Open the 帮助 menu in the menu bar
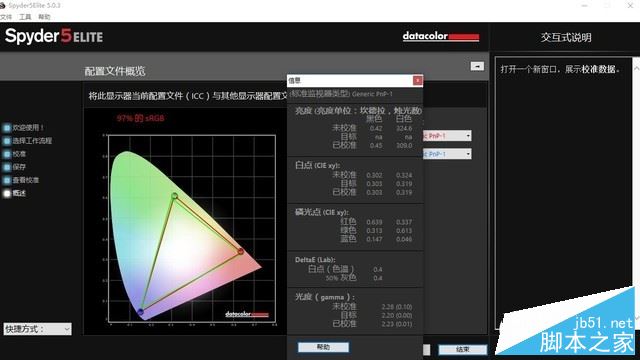 click(44, 17)
